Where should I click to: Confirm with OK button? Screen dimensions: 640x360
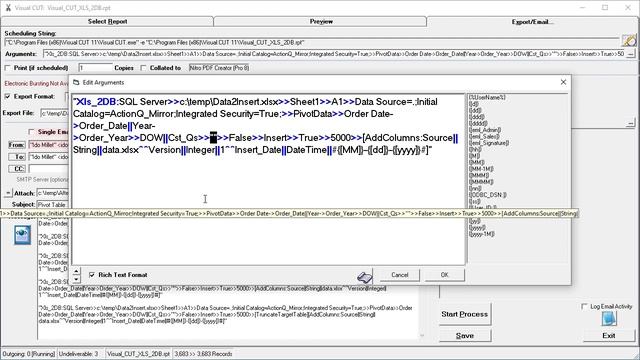(x=444, y=275)
